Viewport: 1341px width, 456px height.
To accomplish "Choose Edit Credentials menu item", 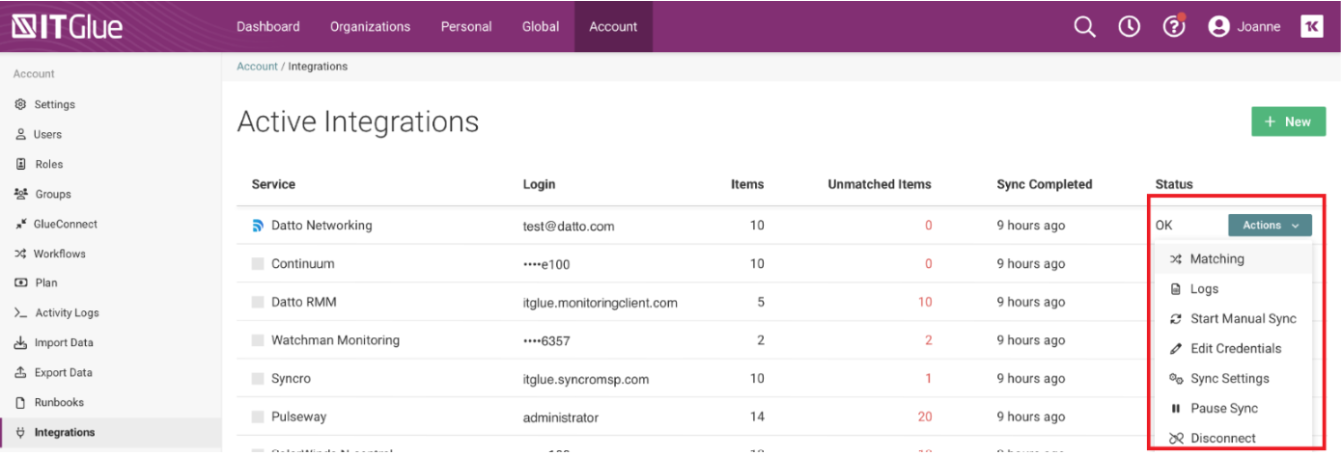I will tap(1232, 349).
